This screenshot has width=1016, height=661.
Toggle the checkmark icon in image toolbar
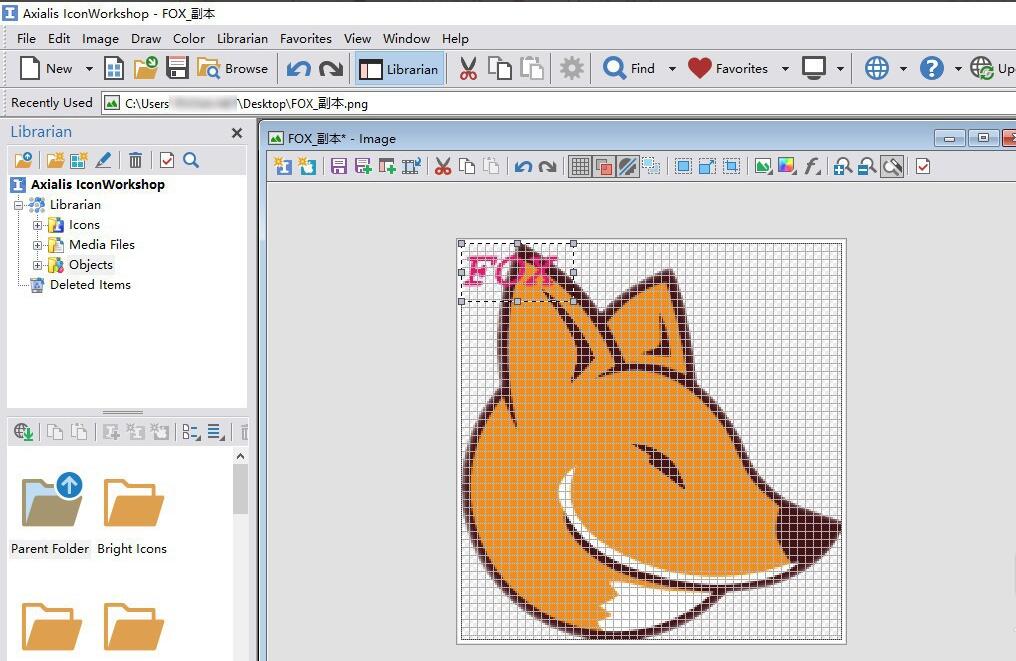pos(923,167)
